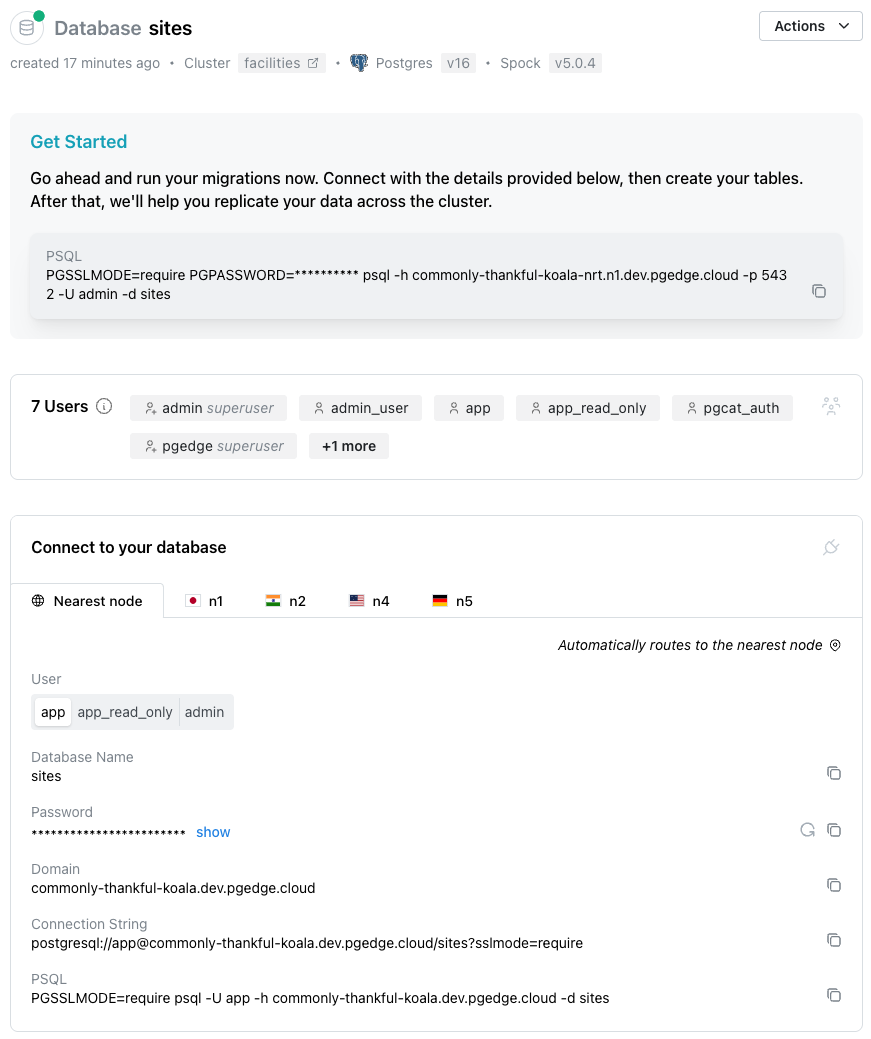Switch connection user to app
The image size is (871, 1039).
(52, 712)
